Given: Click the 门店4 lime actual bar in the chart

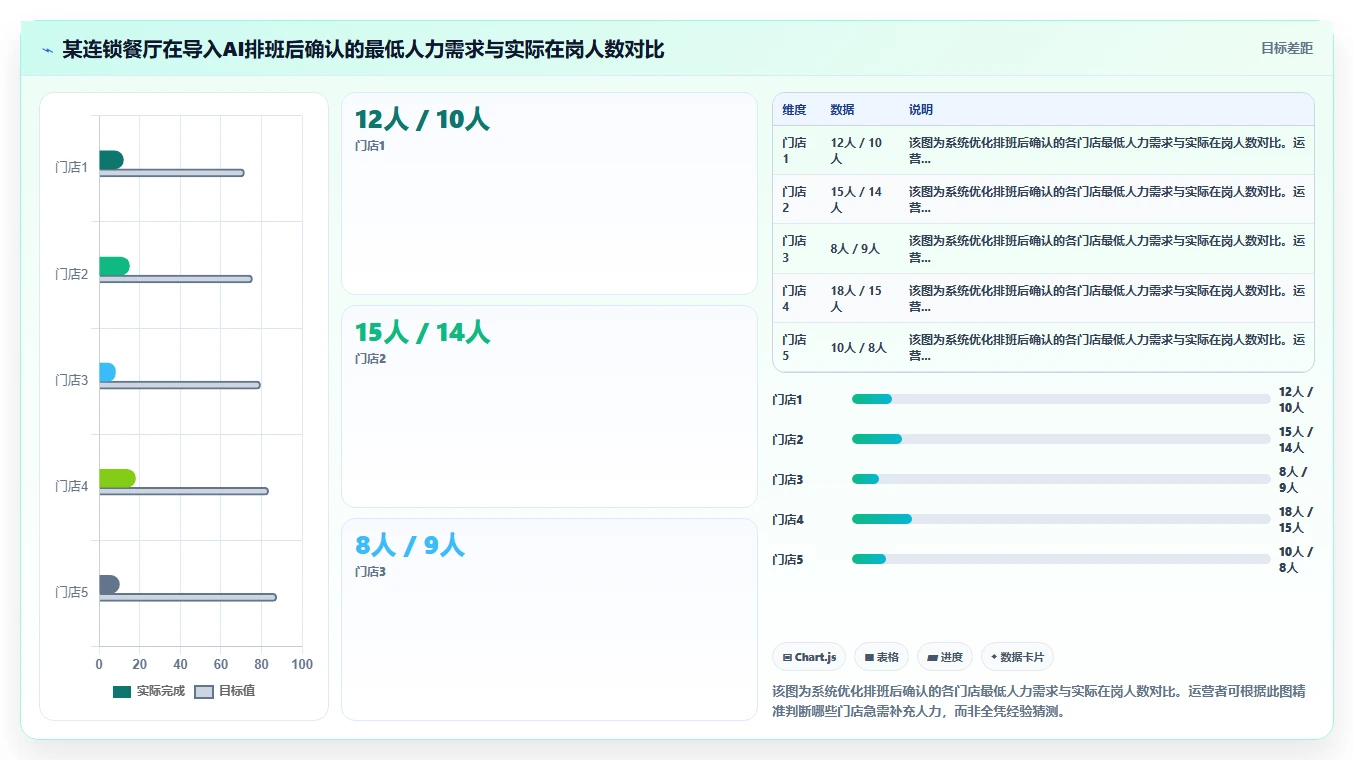Looking at the screenshot, I should point(117,478).
